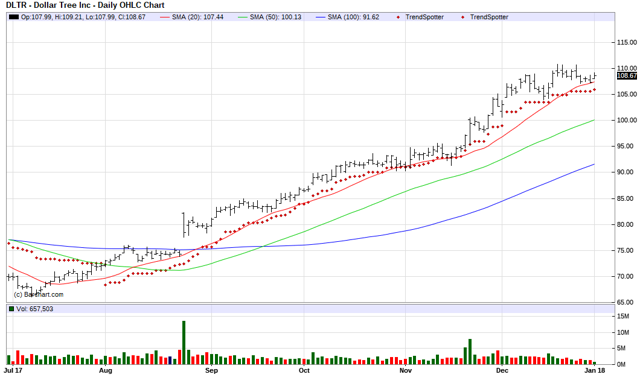640x389 pixels.
Task: Click the Oct date axis label
Action: (x=304, y=371)
